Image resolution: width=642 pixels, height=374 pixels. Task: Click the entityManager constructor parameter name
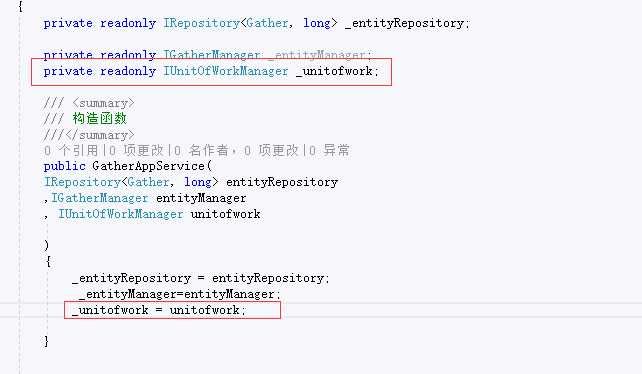coord(201,198)
